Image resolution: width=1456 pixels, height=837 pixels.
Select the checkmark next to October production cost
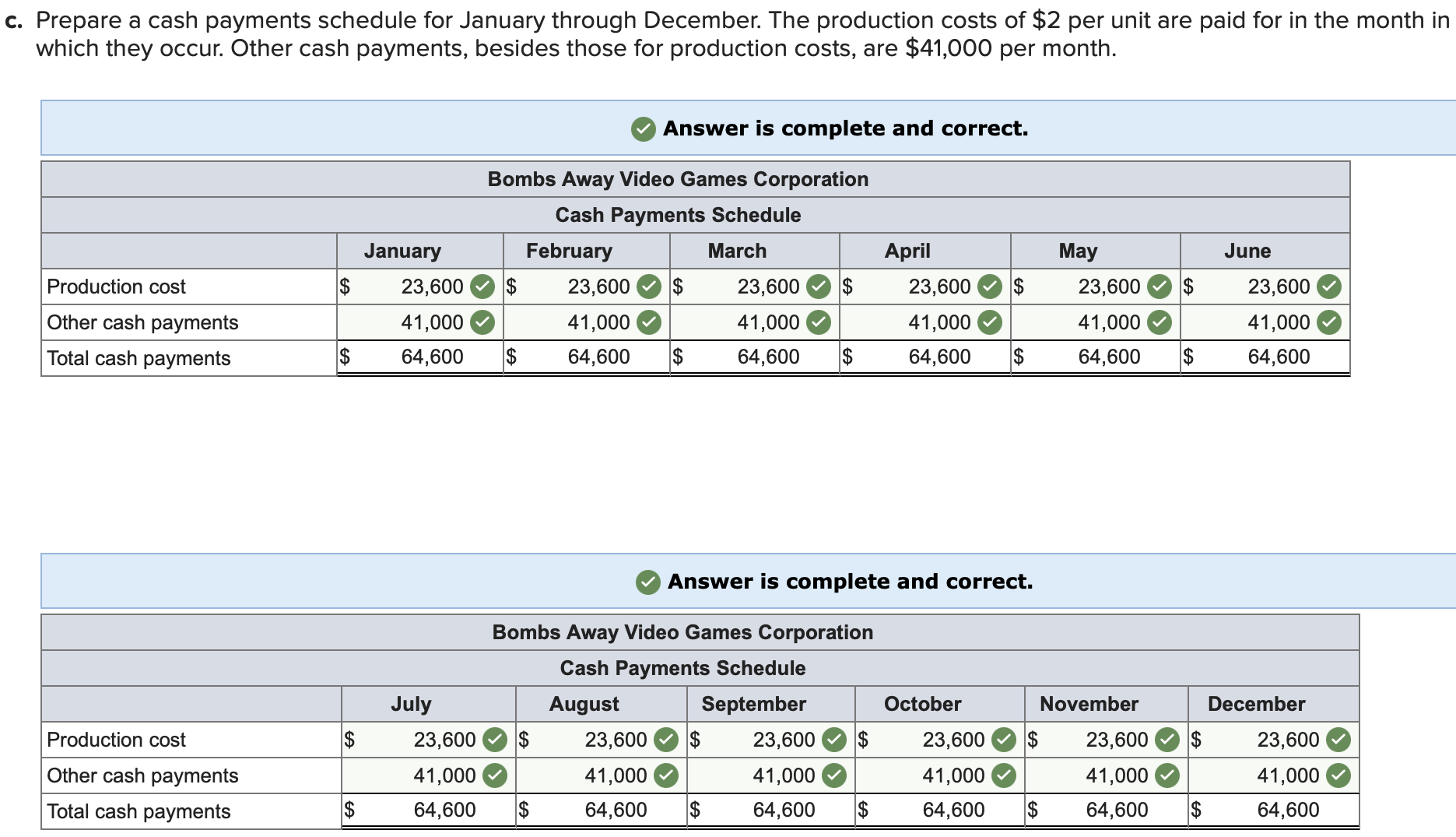[1004, 740]
